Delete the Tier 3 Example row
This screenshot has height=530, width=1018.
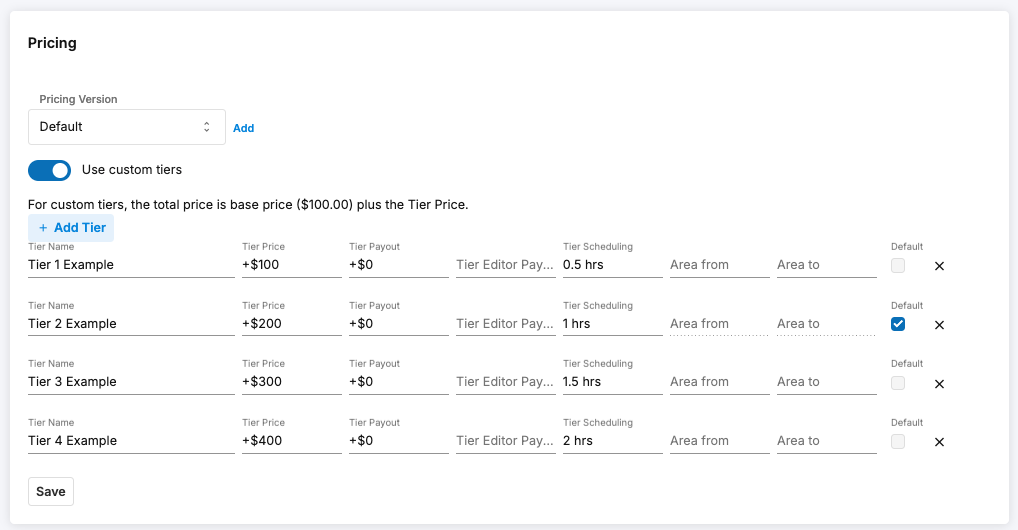pyautogui.click(x=939, y=384)
